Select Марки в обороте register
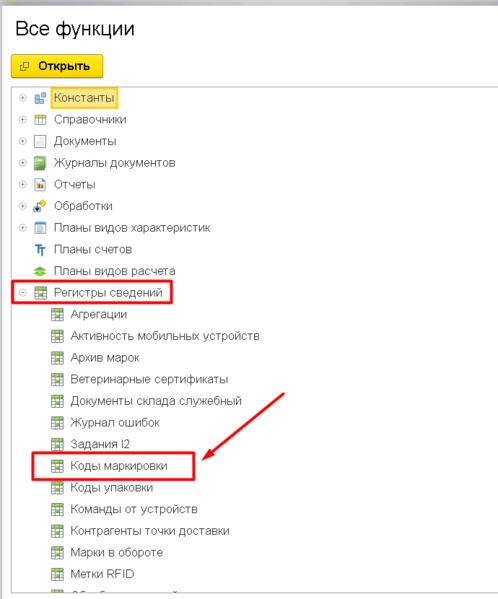The width and height of the screenshot is (498, 599). (116, 553)
